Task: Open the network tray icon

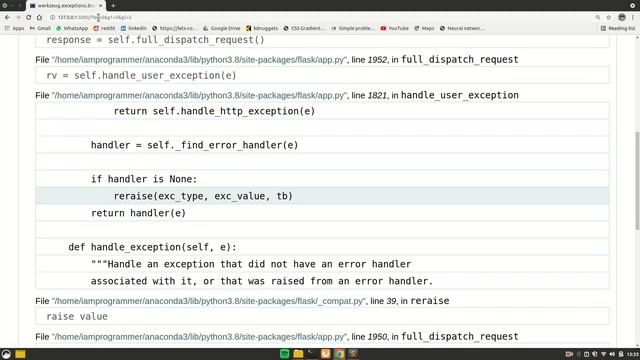Action: pos(603,354)
